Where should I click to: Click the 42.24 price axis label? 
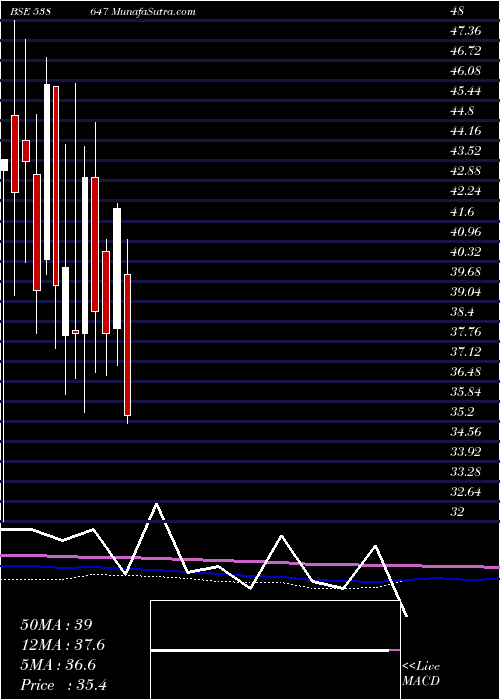465,192
